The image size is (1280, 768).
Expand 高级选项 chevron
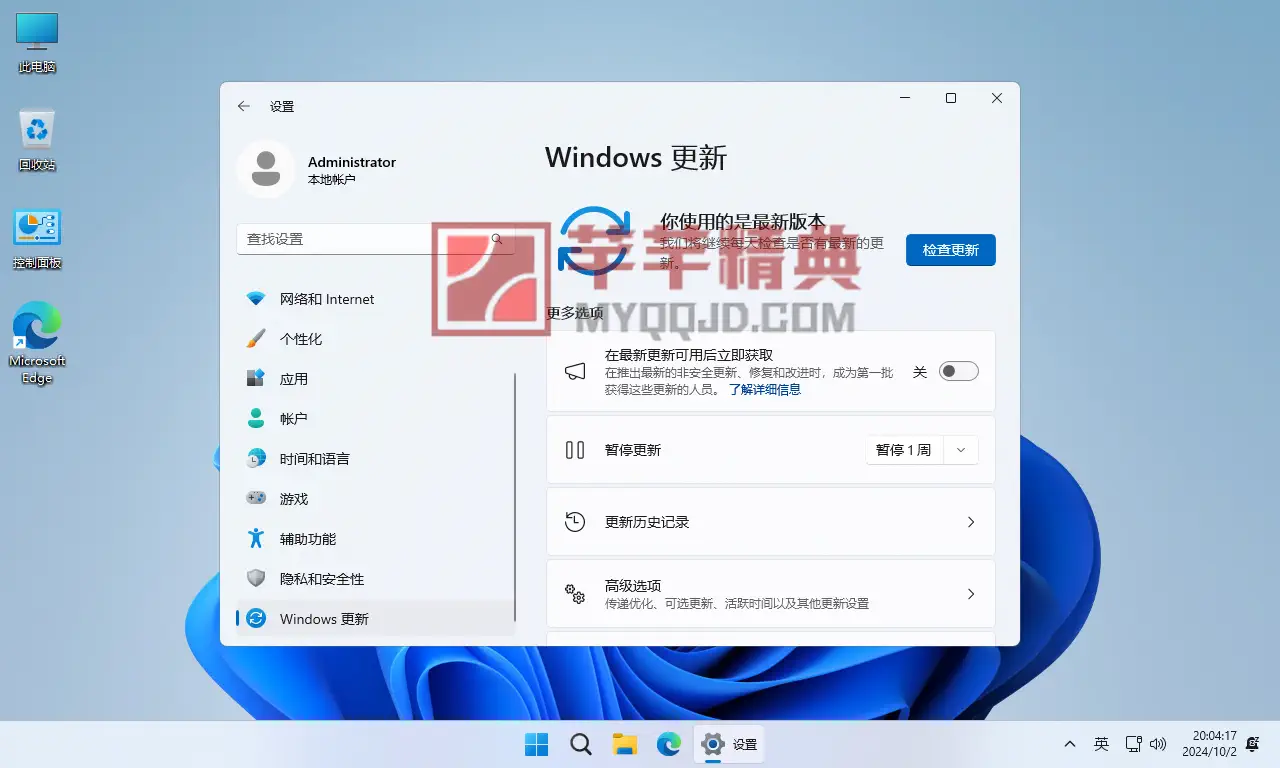tap(970, 594)
